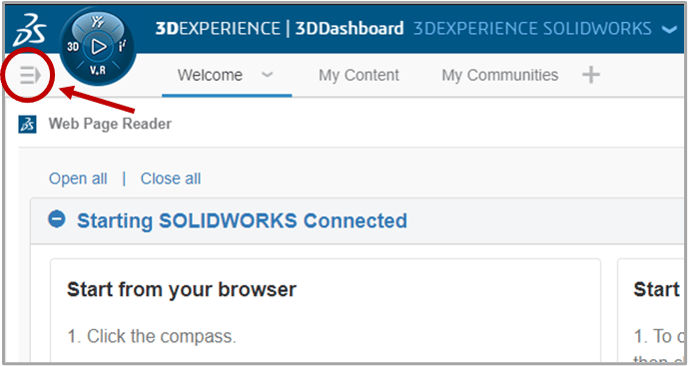688x366 pixels.
Task: Open the side panel with the menu arrow icon
Action: (30, 76)
